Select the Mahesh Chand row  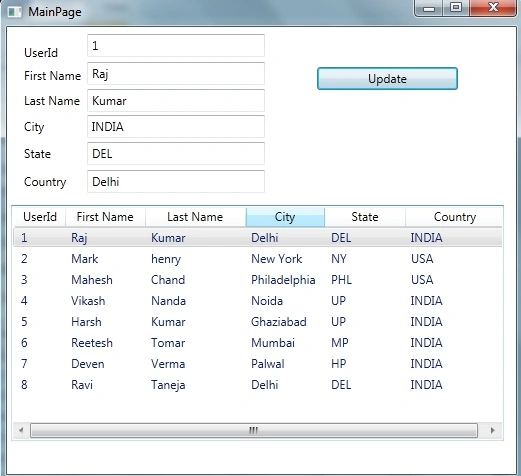(x=258, y=280)
